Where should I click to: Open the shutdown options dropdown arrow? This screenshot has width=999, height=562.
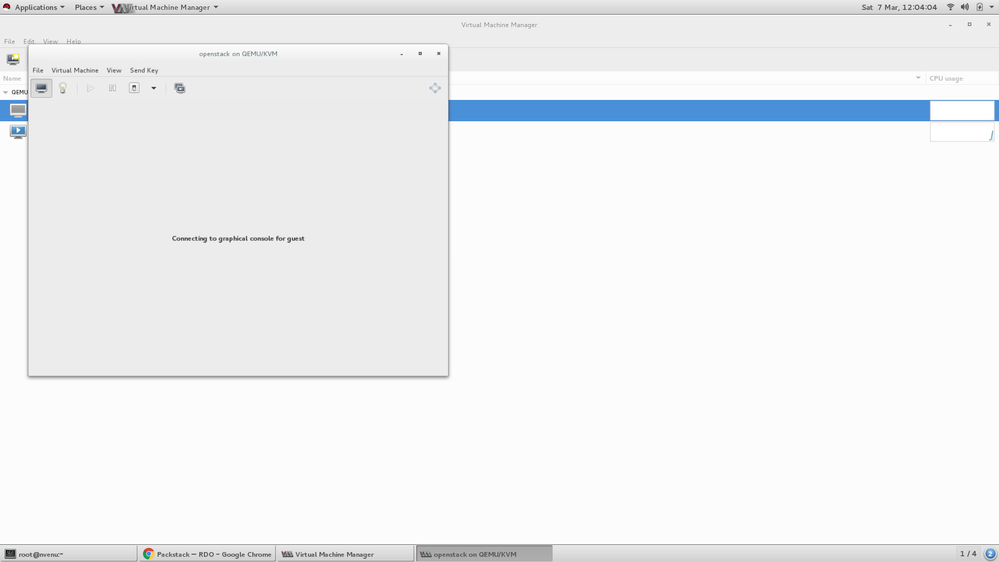(154, 88)
